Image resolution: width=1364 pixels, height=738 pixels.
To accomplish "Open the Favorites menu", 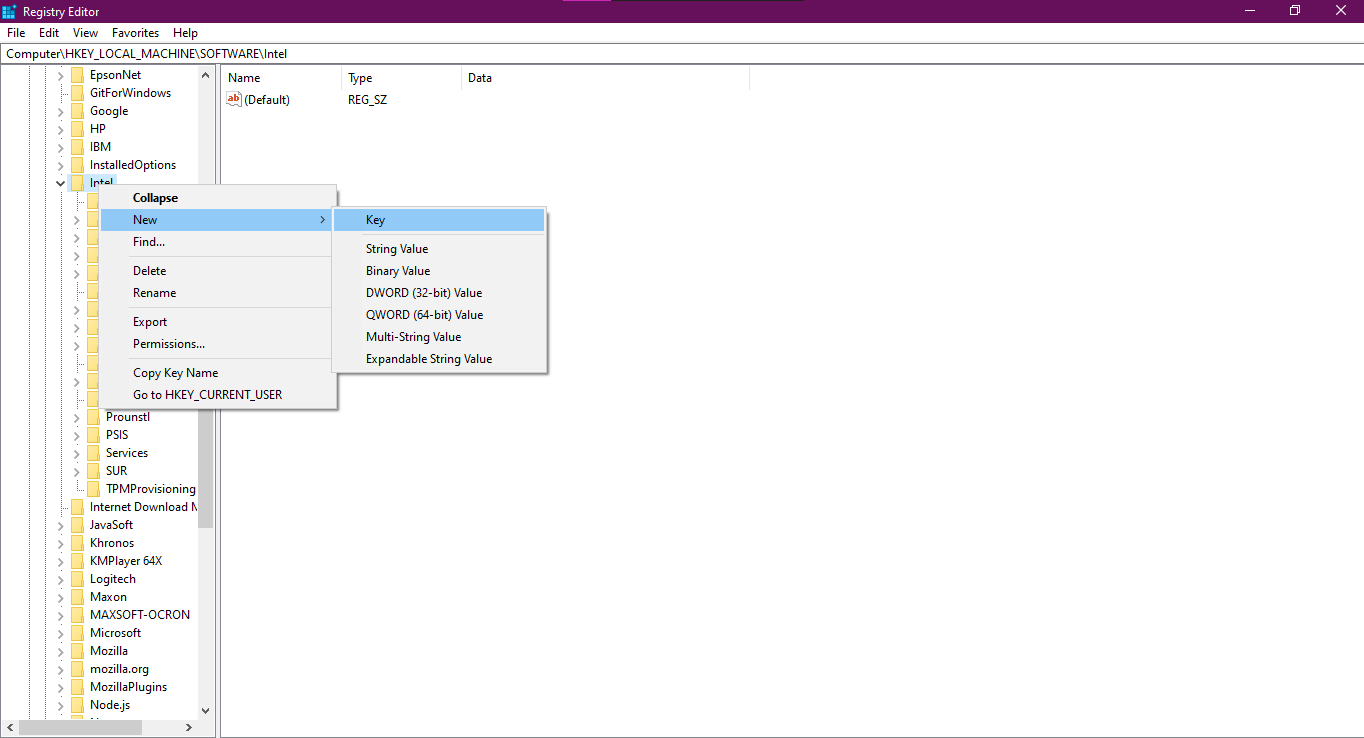I will [135, 32].
